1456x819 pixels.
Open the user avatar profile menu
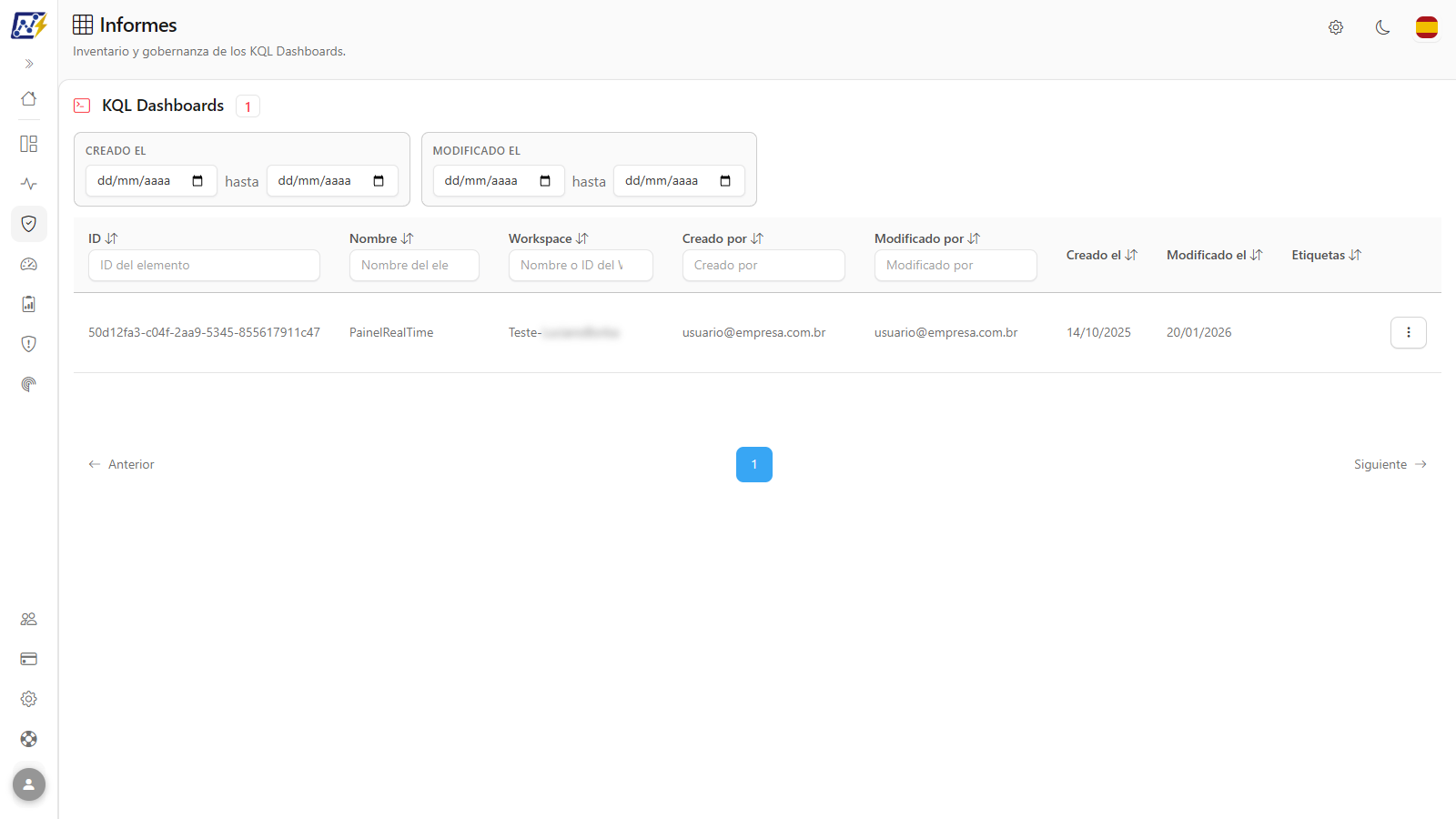coord(29,784)
